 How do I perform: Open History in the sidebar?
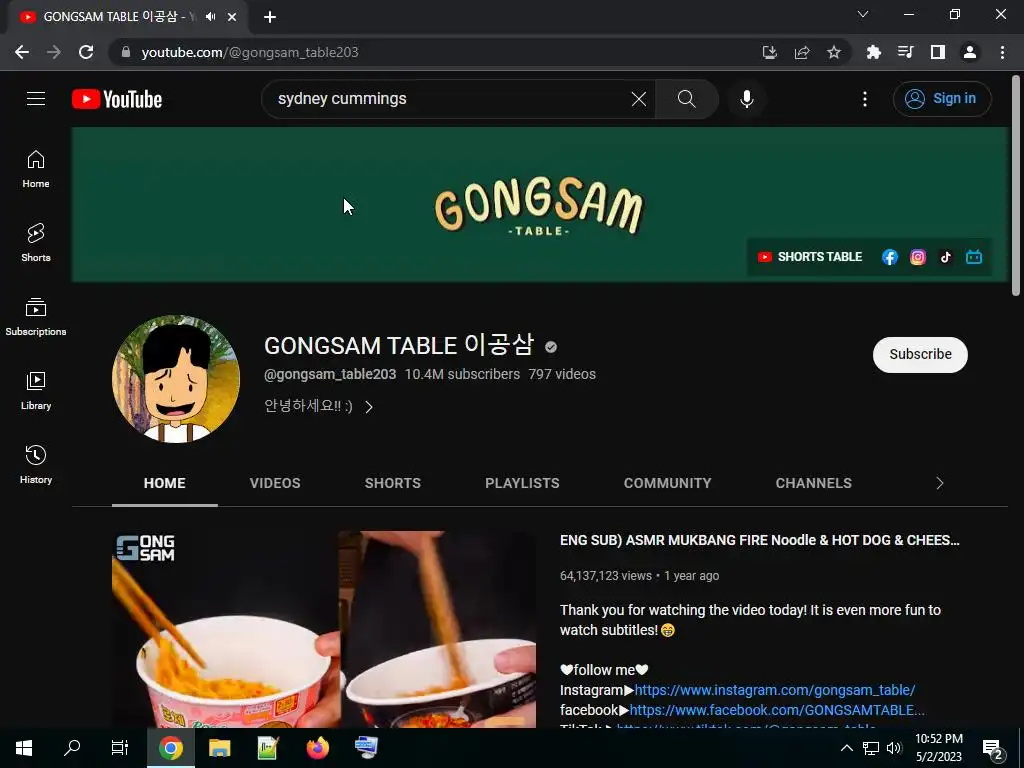click(x=36, y=464)
